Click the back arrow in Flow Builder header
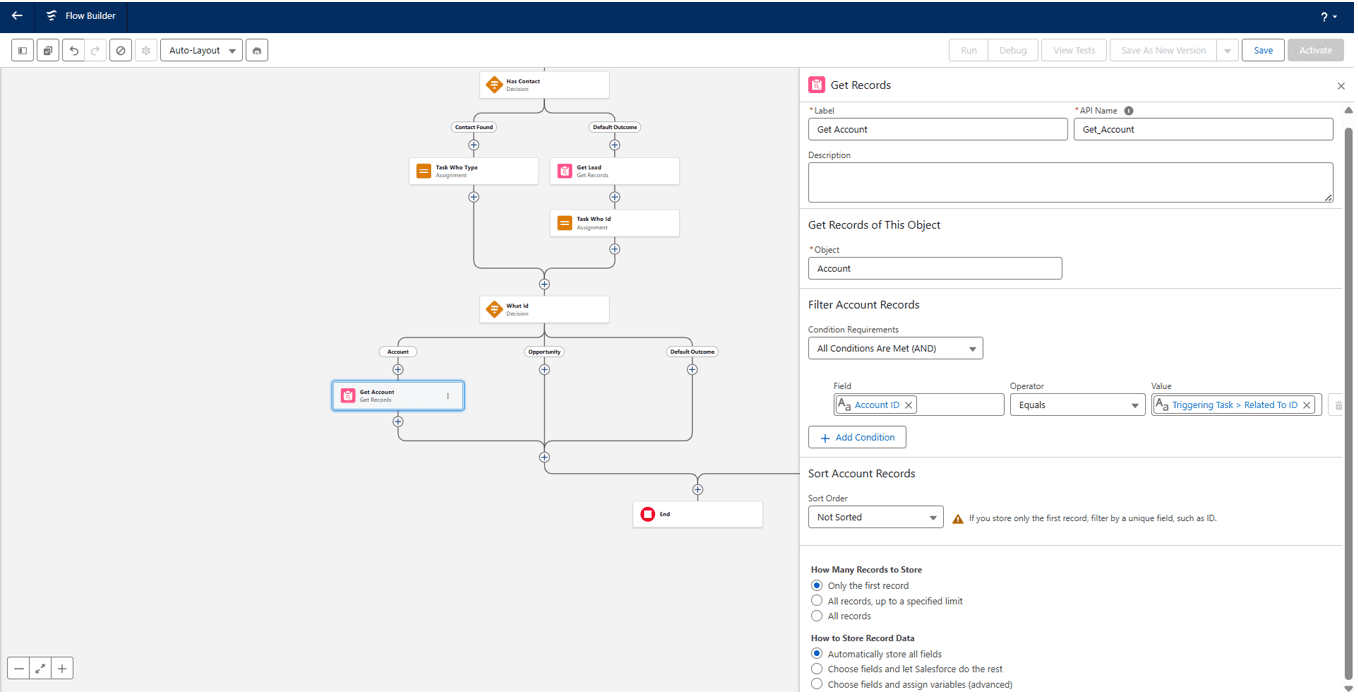The height and width of the screenshot is (697, 1358). pyautogui.click(x=17, y=16)
